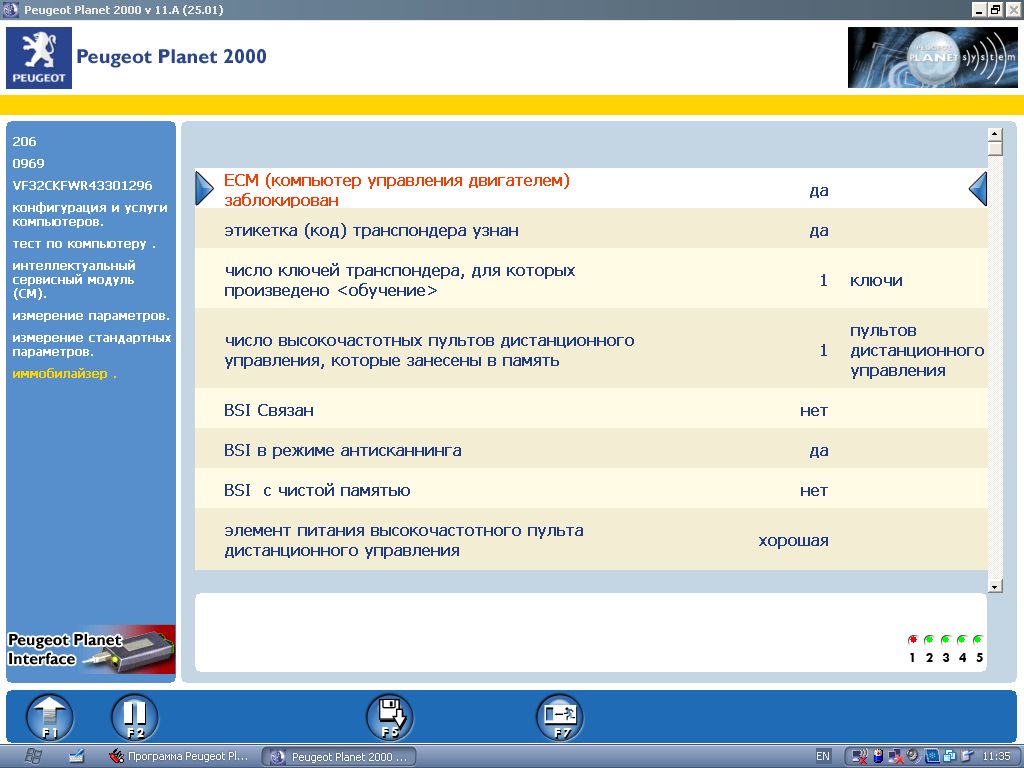The height and width of the screenshot is (768, 1024).
Task: Click the title bar application icon
Action: 10,10
